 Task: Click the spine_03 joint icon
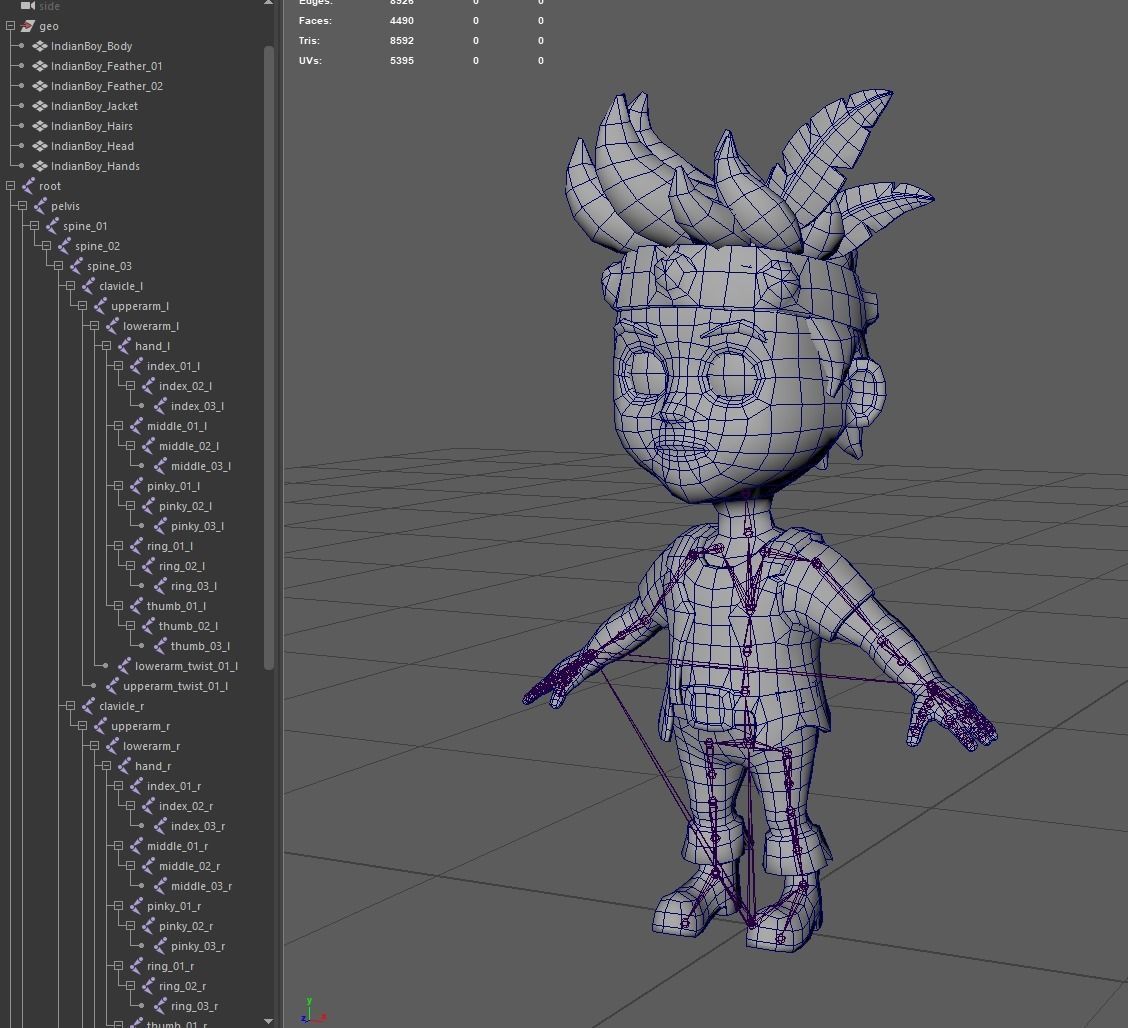point(76,266)
